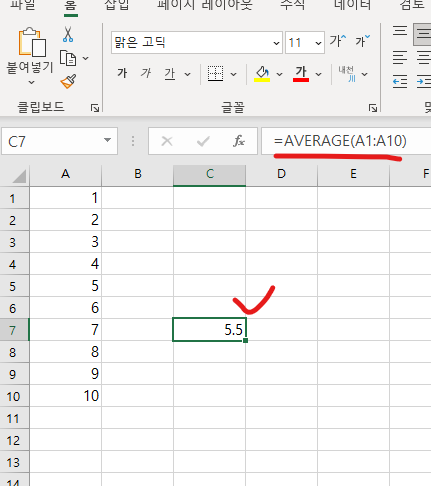Click the fill handle of cell C7
The image size is (431, 486).
246,340
